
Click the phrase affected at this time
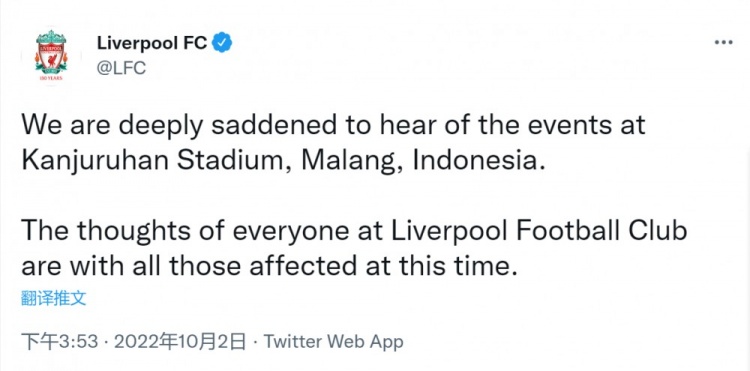pyautogui.click(x=384, y=266)
